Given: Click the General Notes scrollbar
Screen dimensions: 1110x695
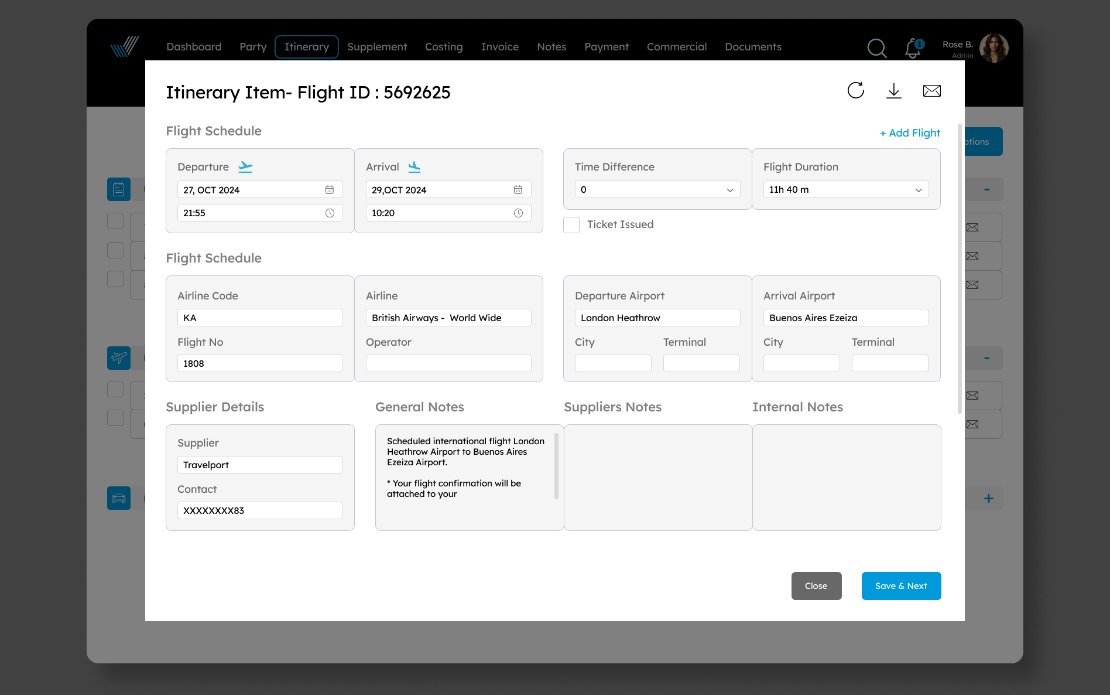Looking at the screenshot, I should [556, 466].
